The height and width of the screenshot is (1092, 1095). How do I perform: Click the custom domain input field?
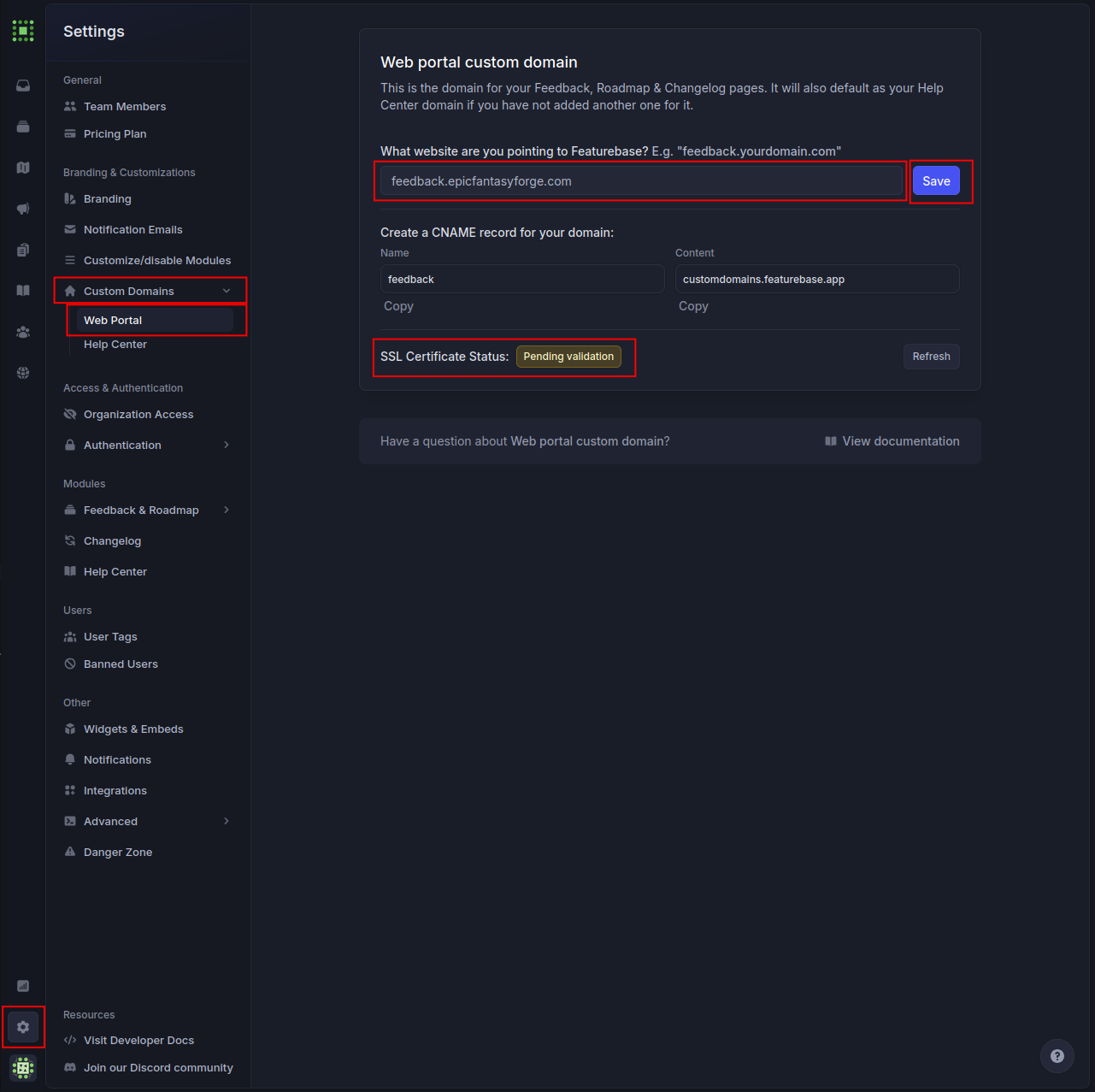641,181
